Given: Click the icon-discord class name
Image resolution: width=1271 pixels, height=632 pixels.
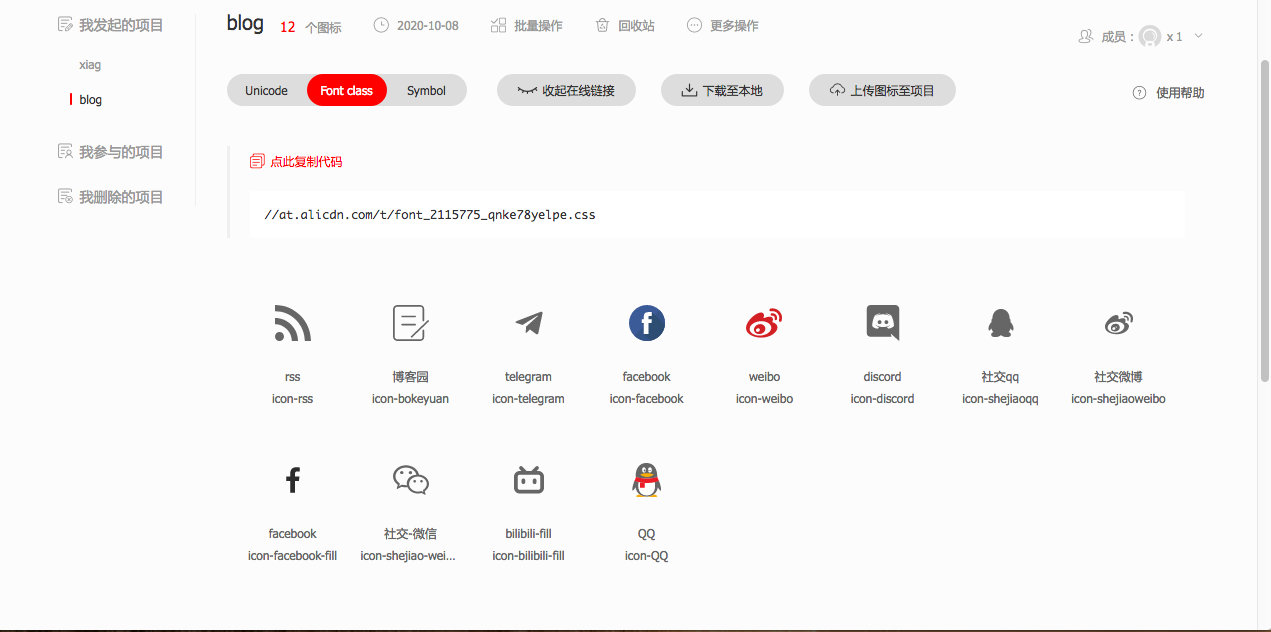Looking at the screenshot, I should 882,399.
